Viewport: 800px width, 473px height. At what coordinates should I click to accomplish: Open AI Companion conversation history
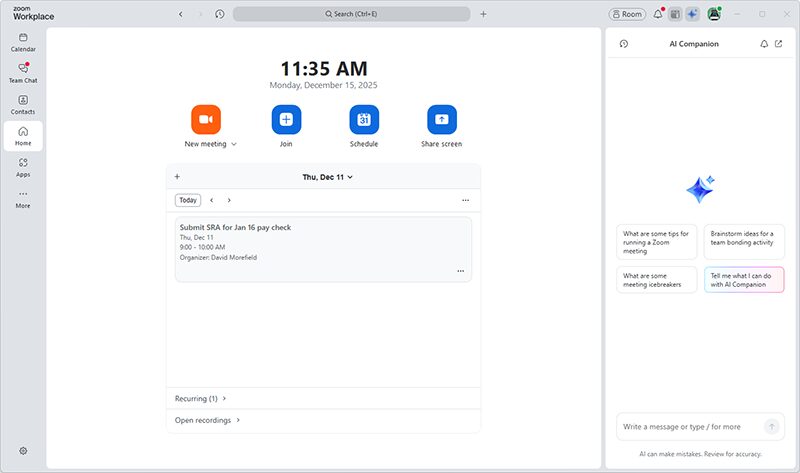click(624, 44)
